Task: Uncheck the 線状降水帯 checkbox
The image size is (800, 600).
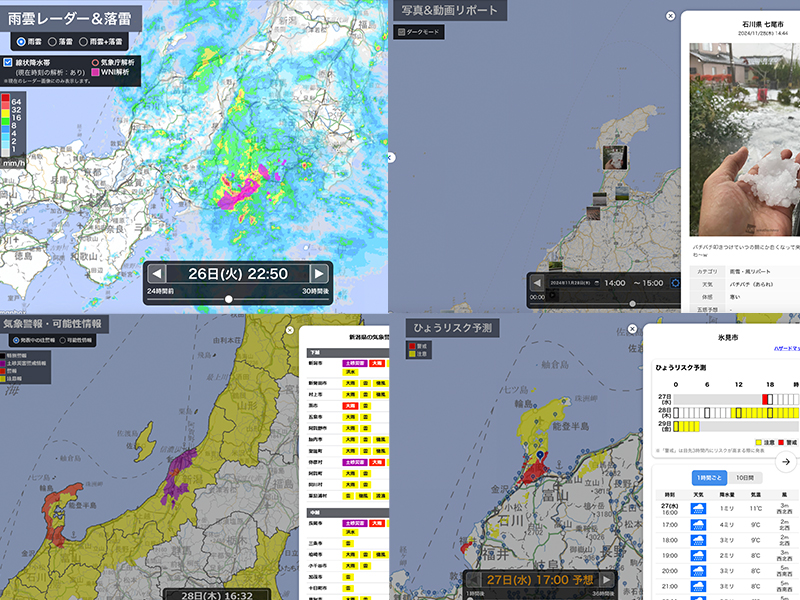Action: (x=8, y=62)
